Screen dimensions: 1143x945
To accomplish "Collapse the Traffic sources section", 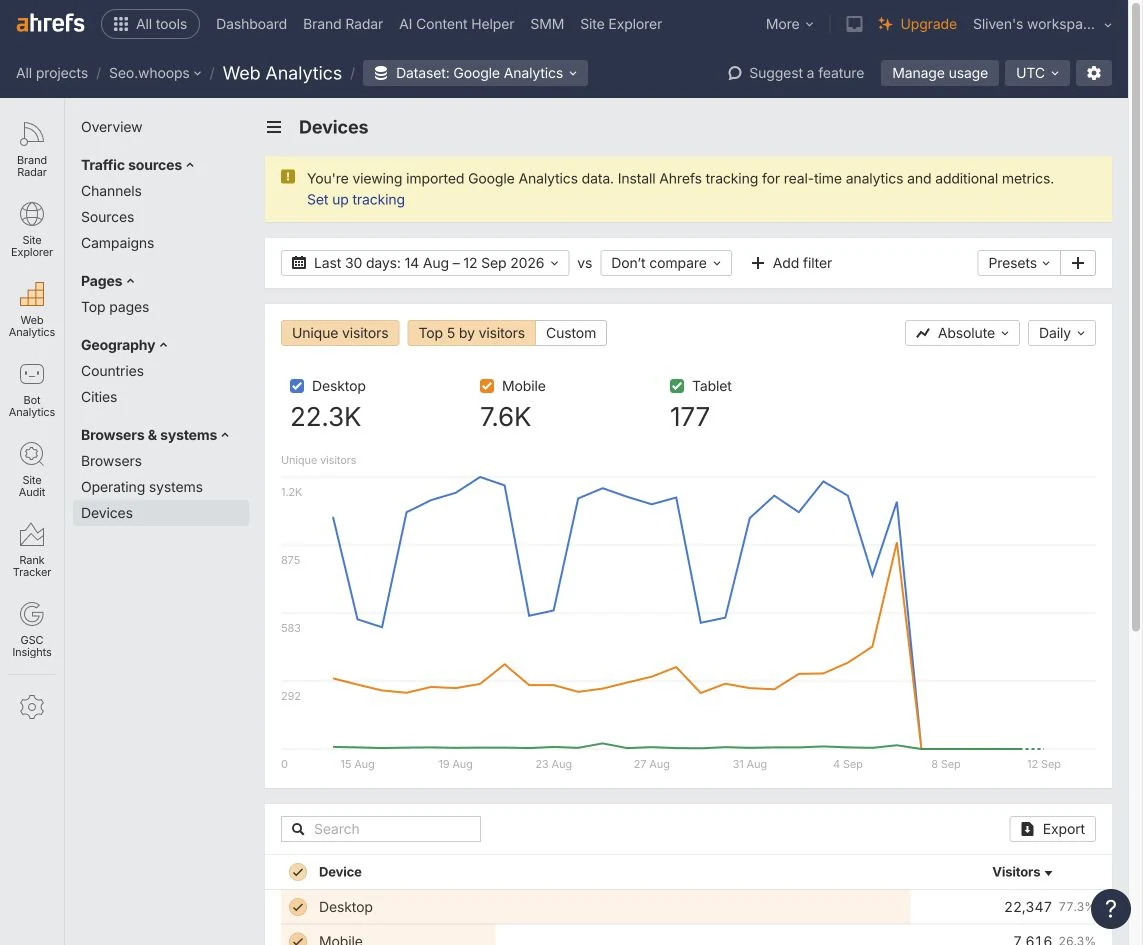I will [137, 165].
